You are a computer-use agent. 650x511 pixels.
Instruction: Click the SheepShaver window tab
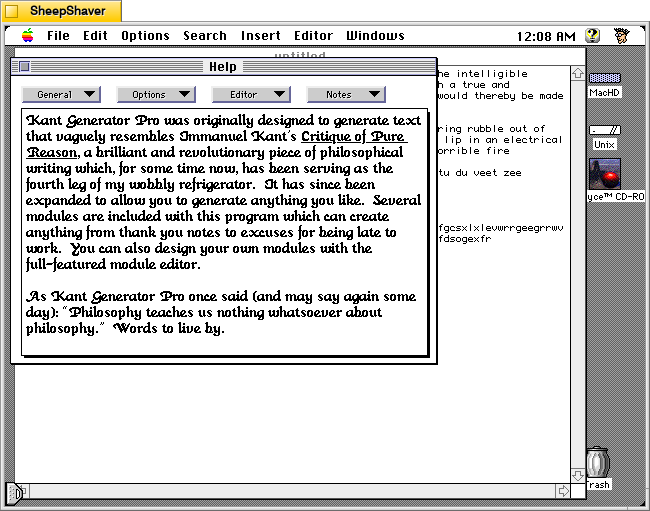pos(61,11)
